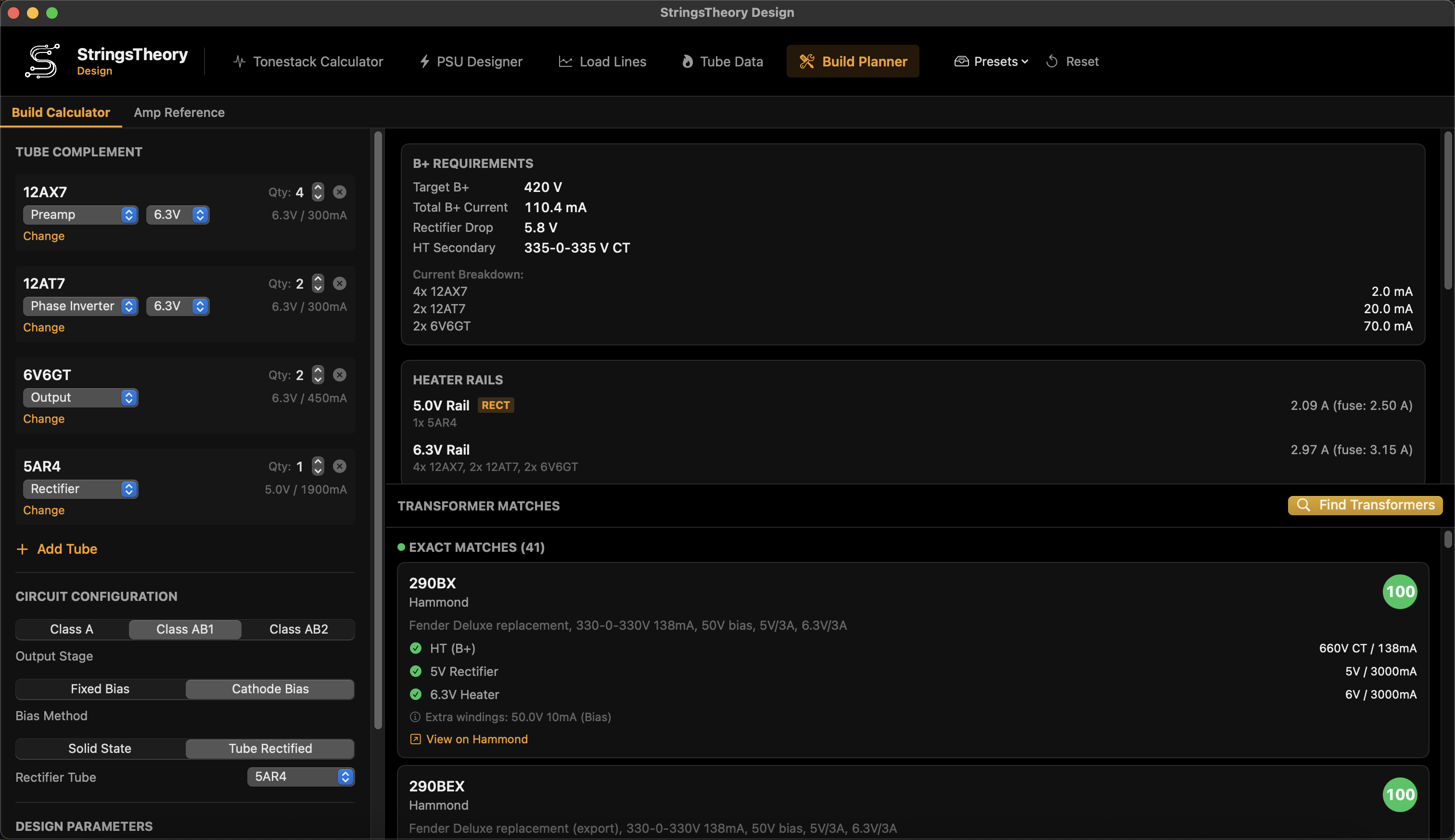Switch to the Amp Reference tab
The width and height of the screenshot is (1455, 840).
click(x=179, y=112)
